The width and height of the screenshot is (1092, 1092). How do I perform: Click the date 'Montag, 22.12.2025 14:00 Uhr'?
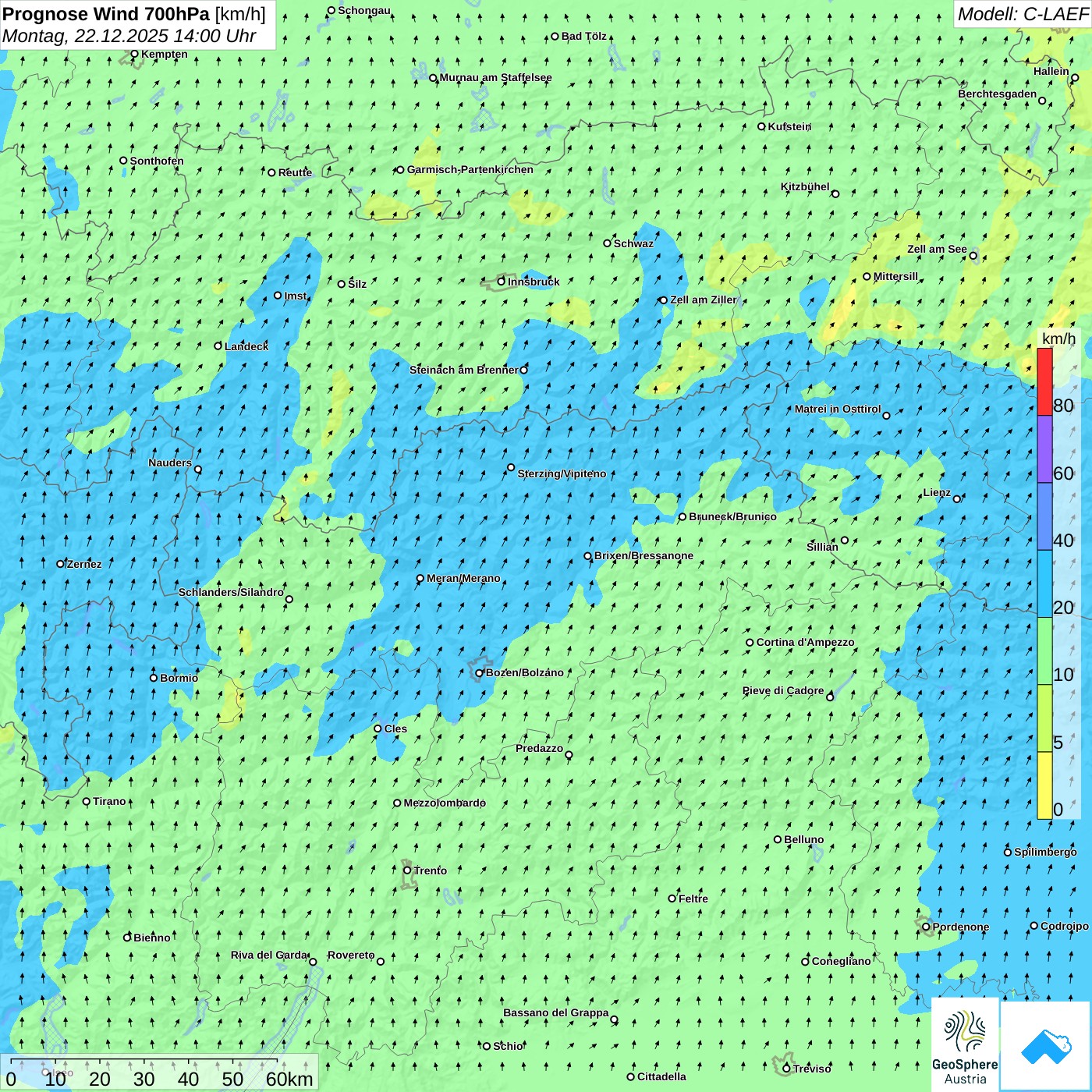(129, 36)
